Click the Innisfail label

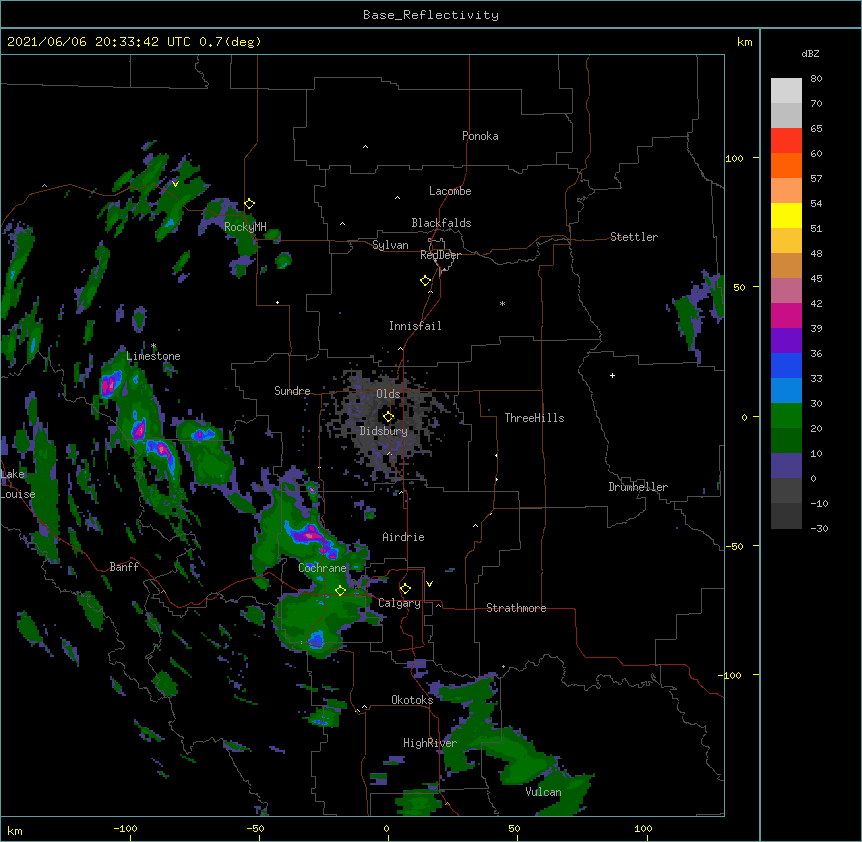pyautogui.click(x=415, y=326)
